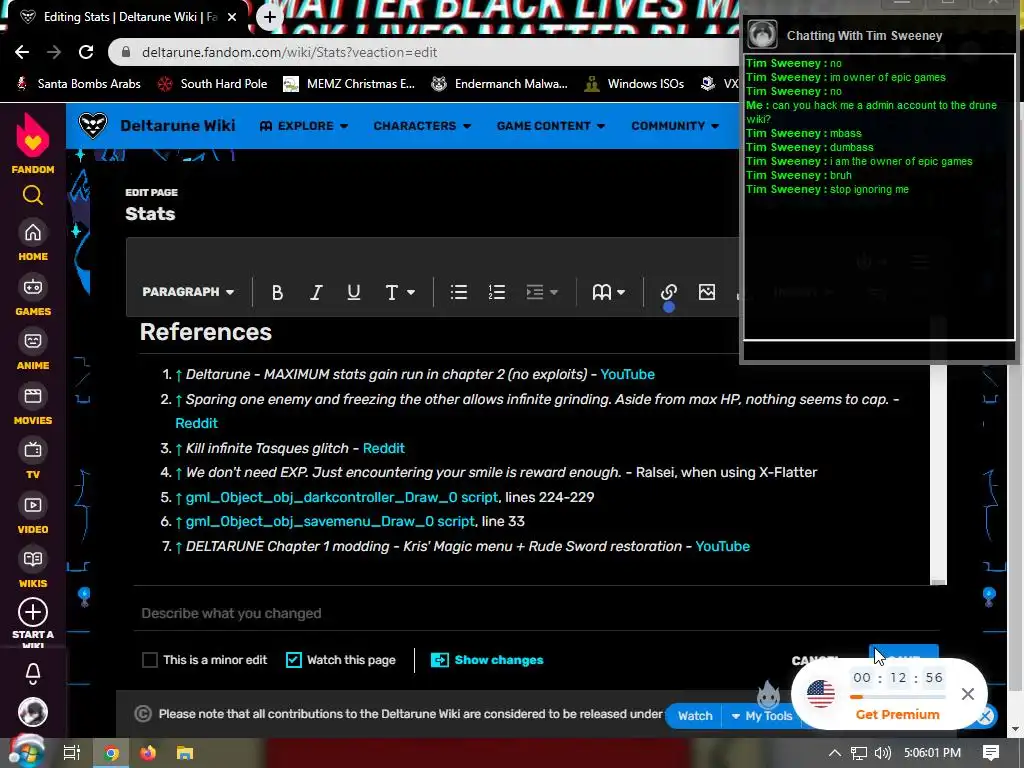The image size is (1024, 768).
Task: Insert a numbered list
Action: 497,292
